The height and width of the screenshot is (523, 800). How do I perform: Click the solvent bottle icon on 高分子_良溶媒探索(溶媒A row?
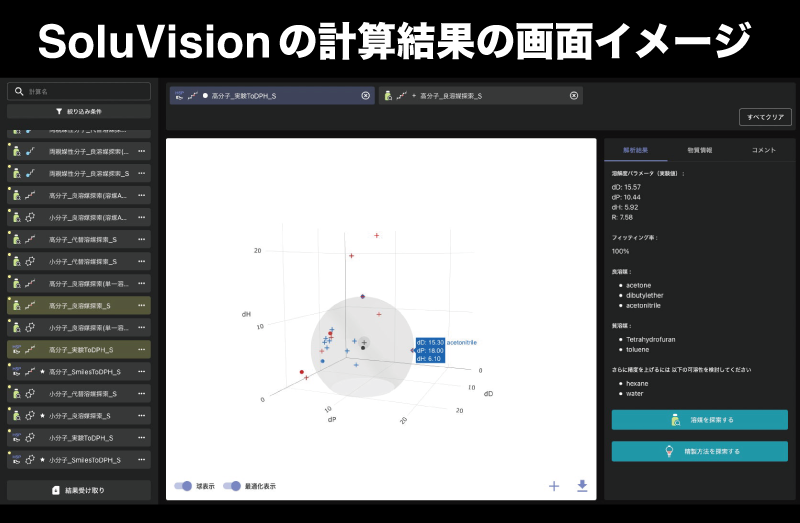[x=16, y=195]
